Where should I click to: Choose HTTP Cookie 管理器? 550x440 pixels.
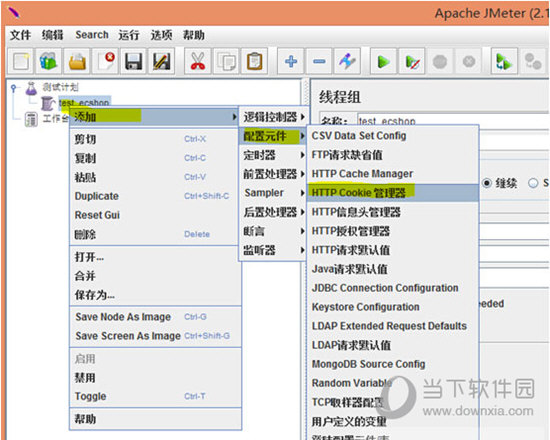point(393,193)
